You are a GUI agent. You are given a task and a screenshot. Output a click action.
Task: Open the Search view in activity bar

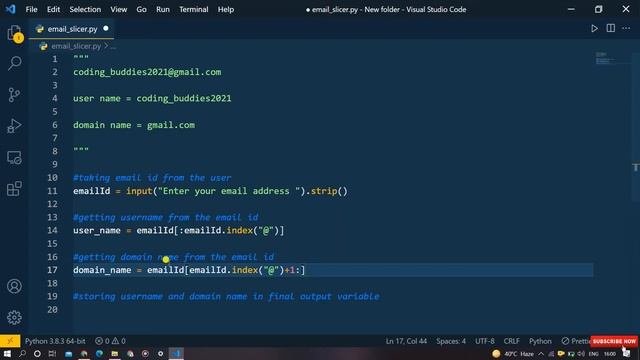14,63
